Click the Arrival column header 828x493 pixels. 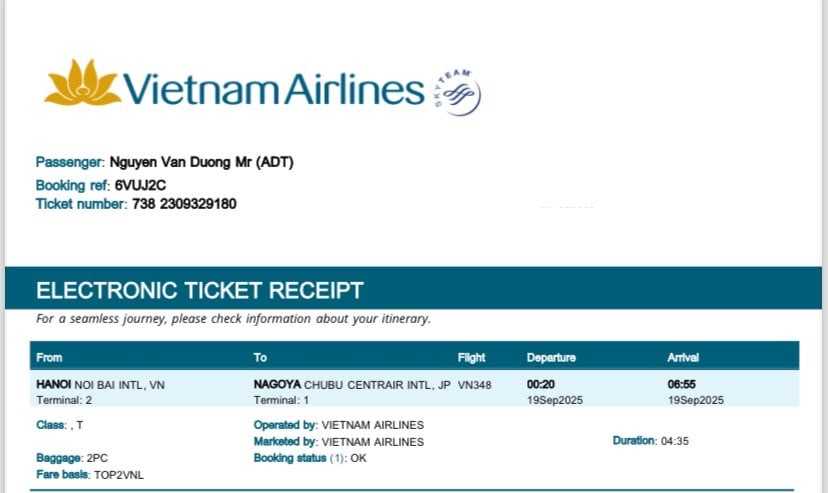[x=683, y=357]
